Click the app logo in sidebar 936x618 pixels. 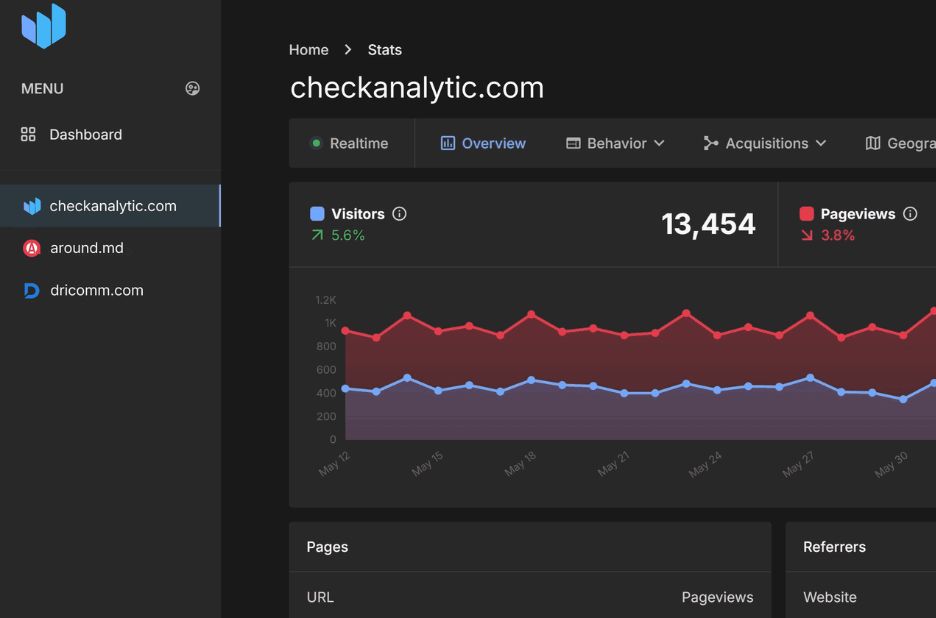(43, 26)
